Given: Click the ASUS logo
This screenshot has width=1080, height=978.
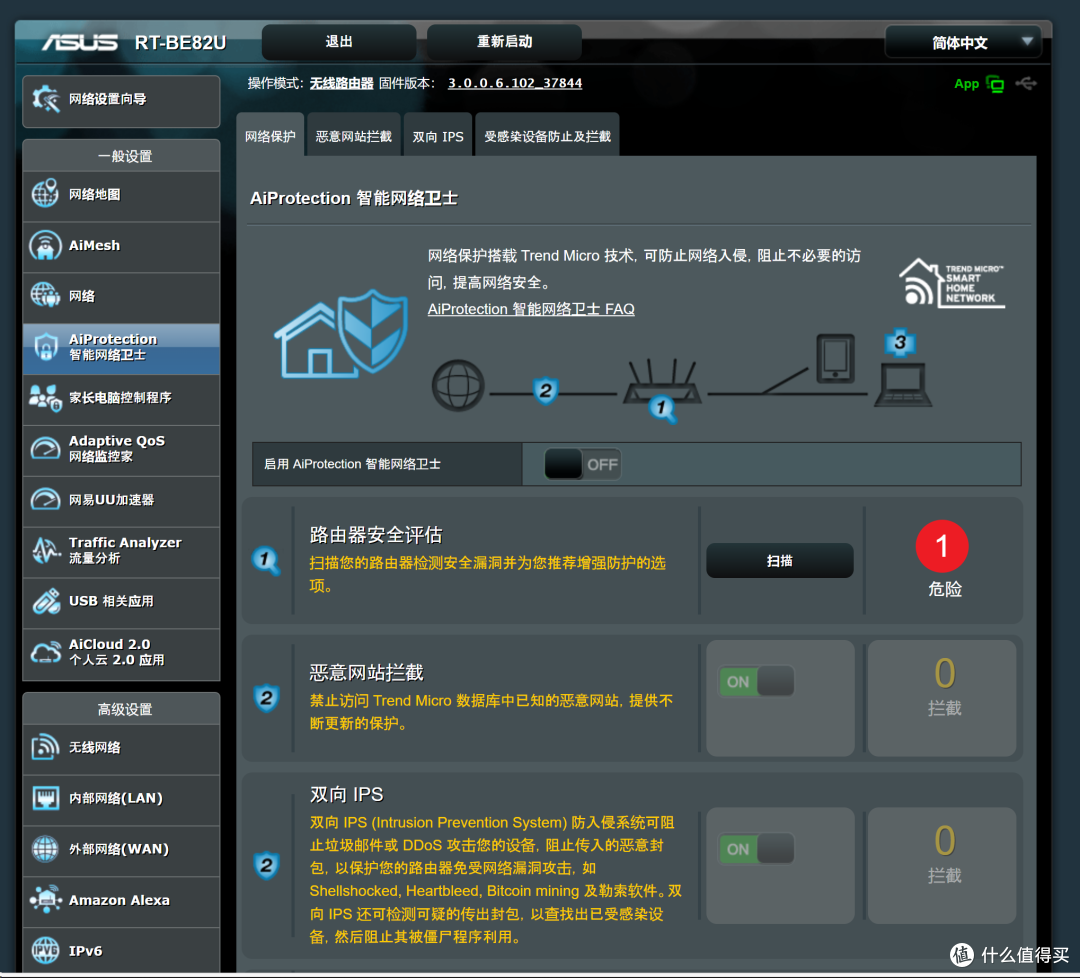Looking at the screenshot, I should pos(80,43).
